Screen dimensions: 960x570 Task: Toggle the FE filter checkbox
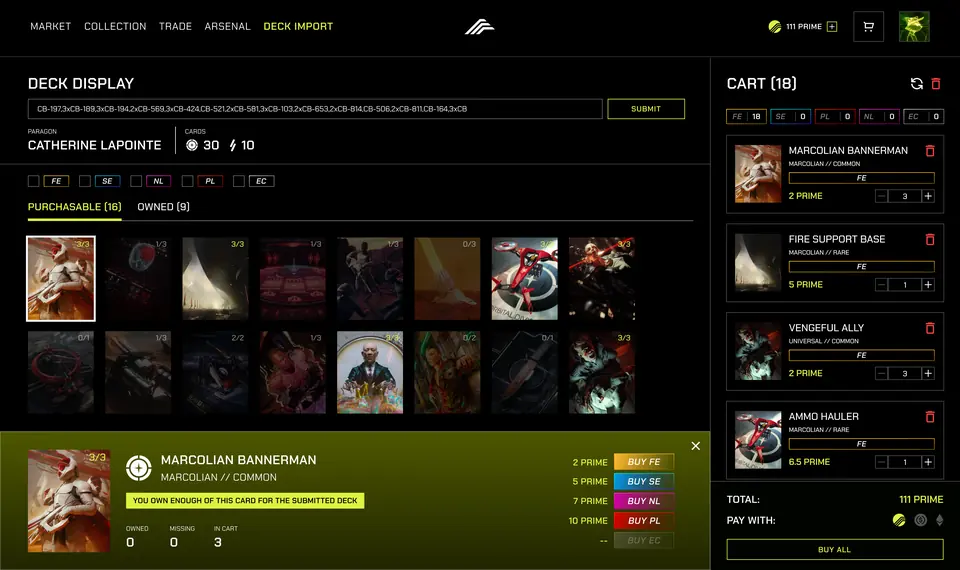coord(34,181)
